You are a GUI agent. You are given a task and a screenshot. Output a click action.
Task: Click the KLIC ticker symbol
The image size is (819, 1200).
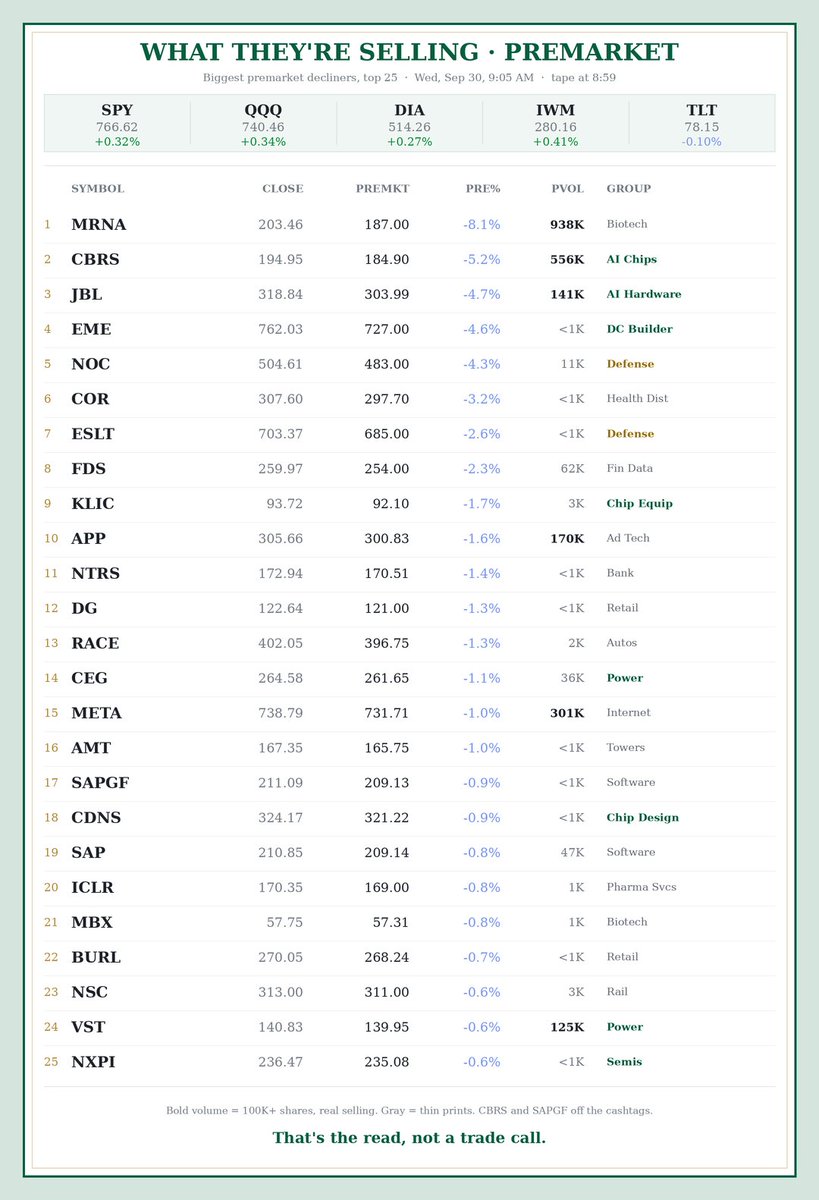click(93, 504)
